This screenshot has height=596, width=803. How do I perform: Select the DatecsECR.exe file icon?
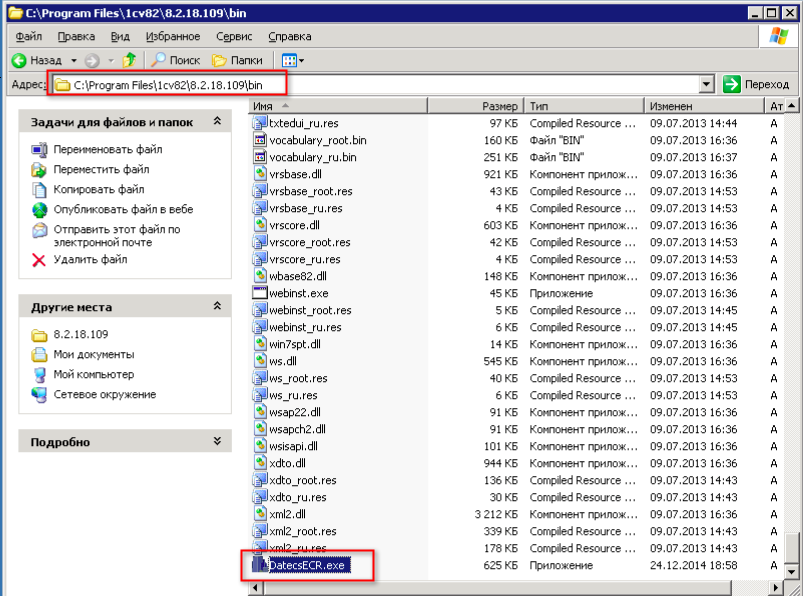coord(260,565)
